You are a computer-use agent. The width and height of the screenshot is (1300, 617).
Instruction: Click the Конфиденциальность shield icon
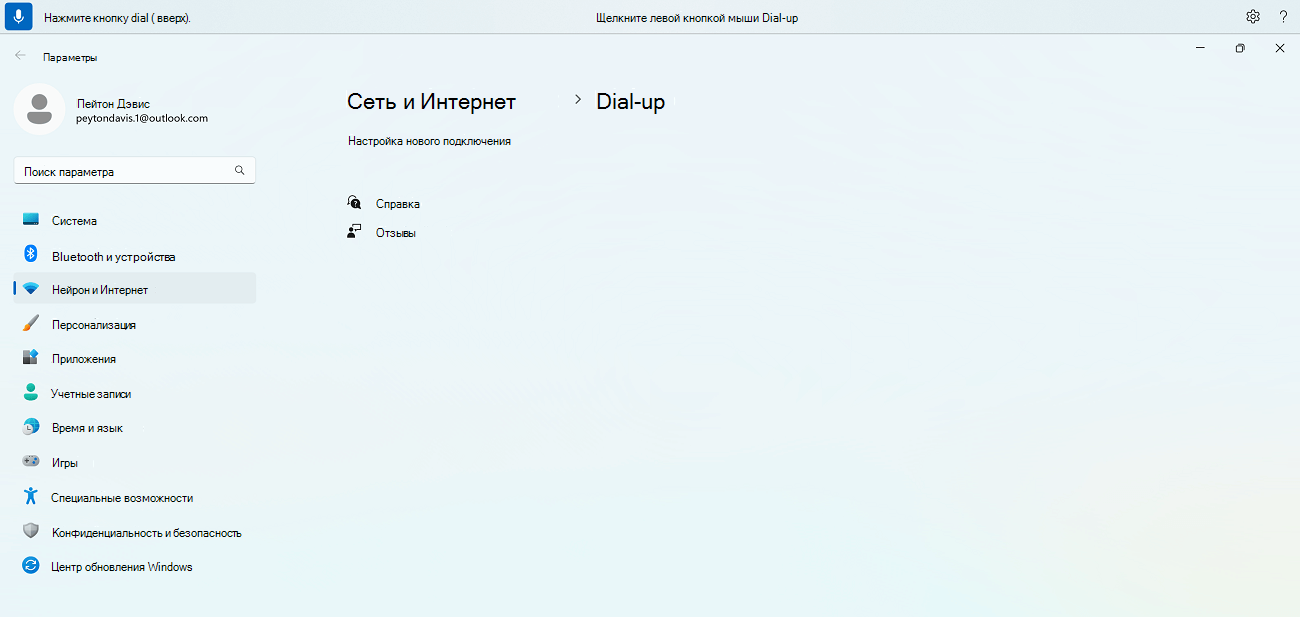click(31, 531)
